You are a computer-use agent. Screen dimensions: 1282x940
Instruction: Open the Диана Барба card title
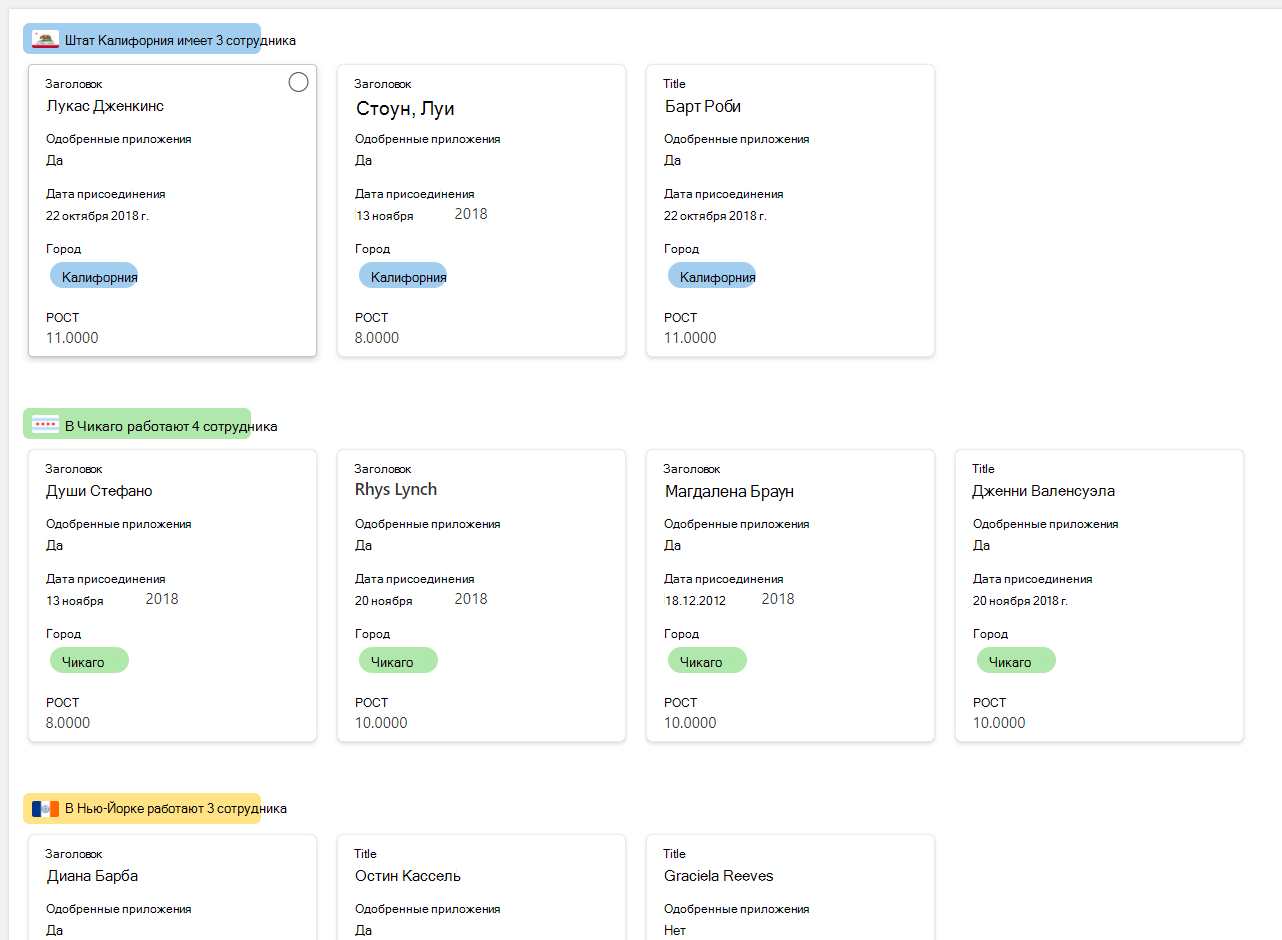click(92, 876)
